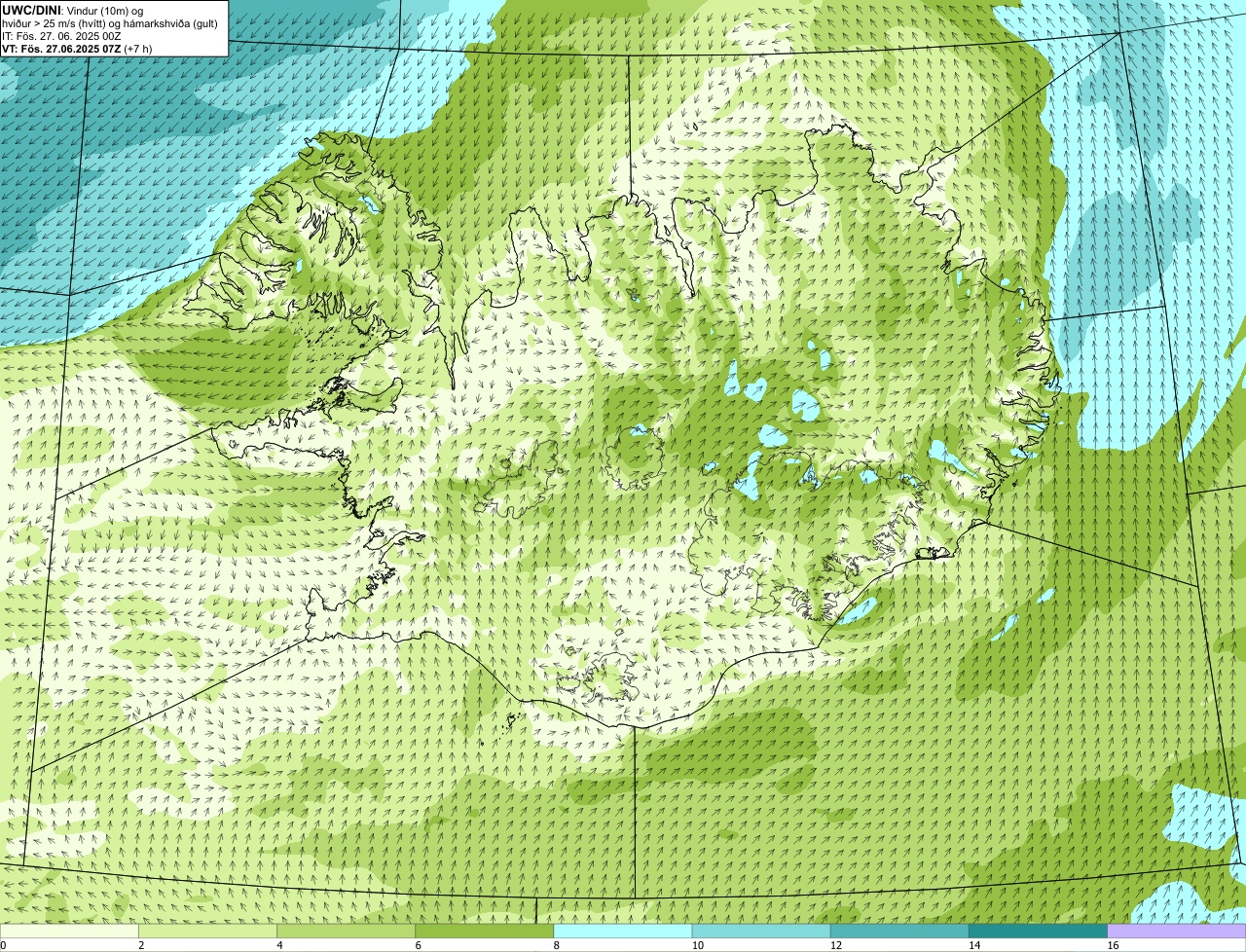Click the legend scale label '6'
The height and width of the screenshot is (952, 1246).
point(418,945)
